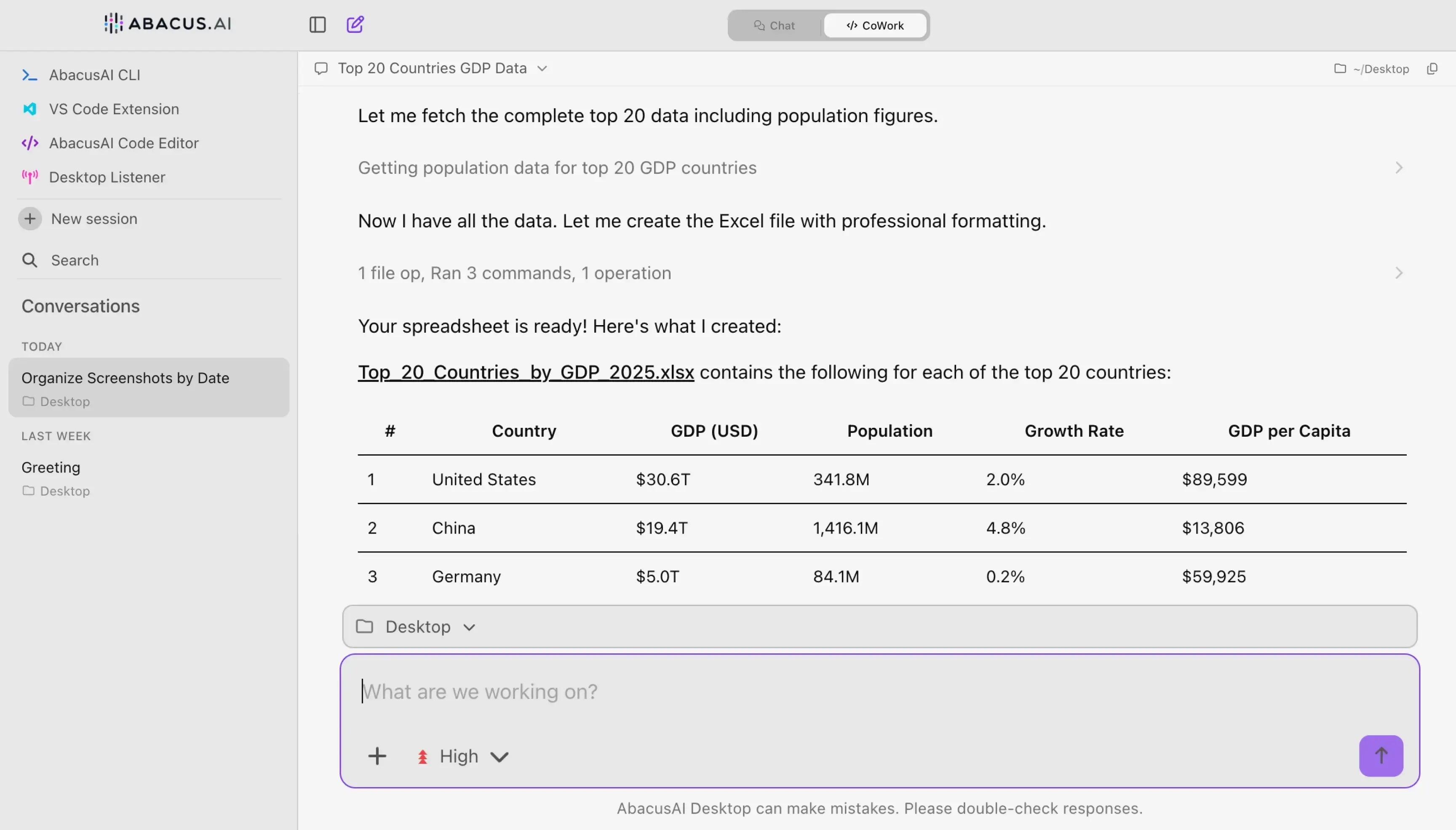Select the Greeting conversation
Viewport: 1456px width, 830px height.
point(51,467)
